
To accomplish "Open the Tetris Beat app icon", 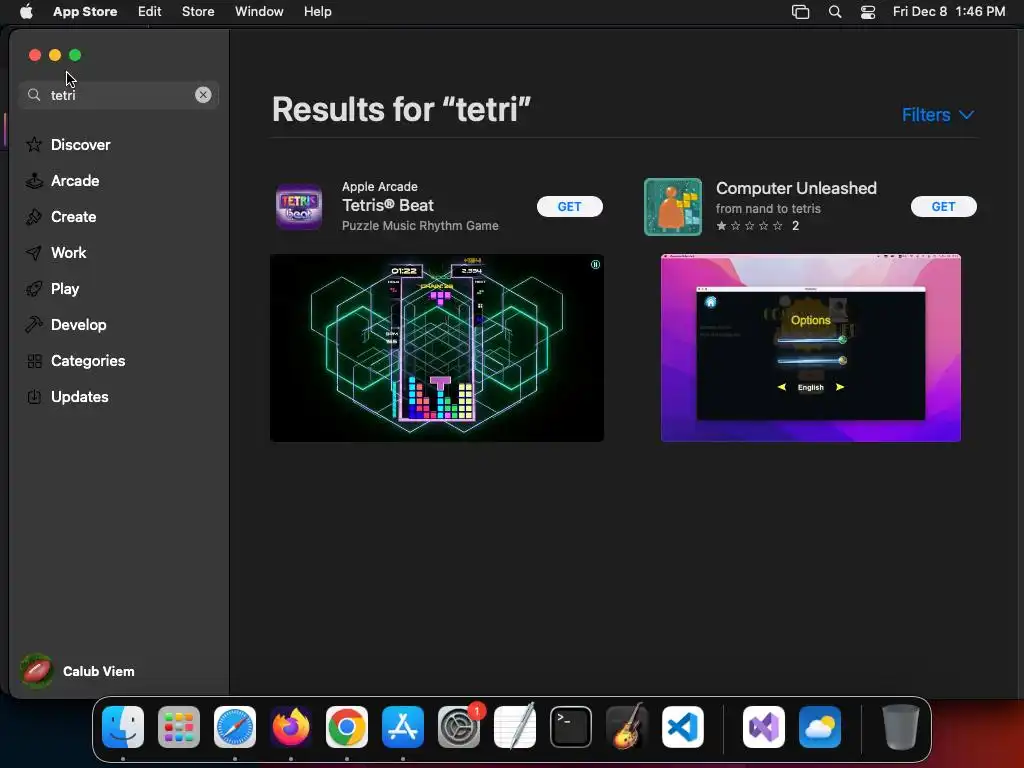I will 298,206.
